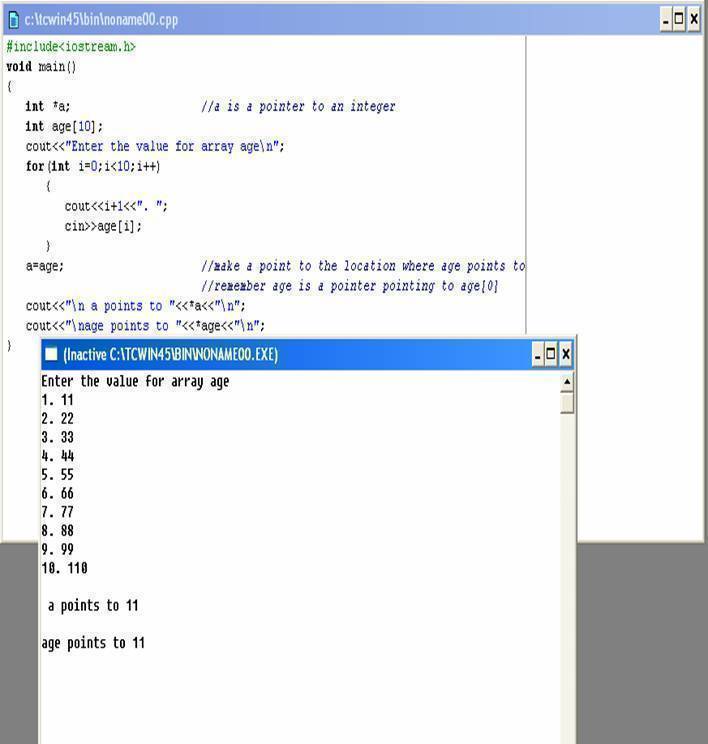Click the NONAME00.EXE console window icon
This screenshot has width=708, height=744.
coord(51,354)
